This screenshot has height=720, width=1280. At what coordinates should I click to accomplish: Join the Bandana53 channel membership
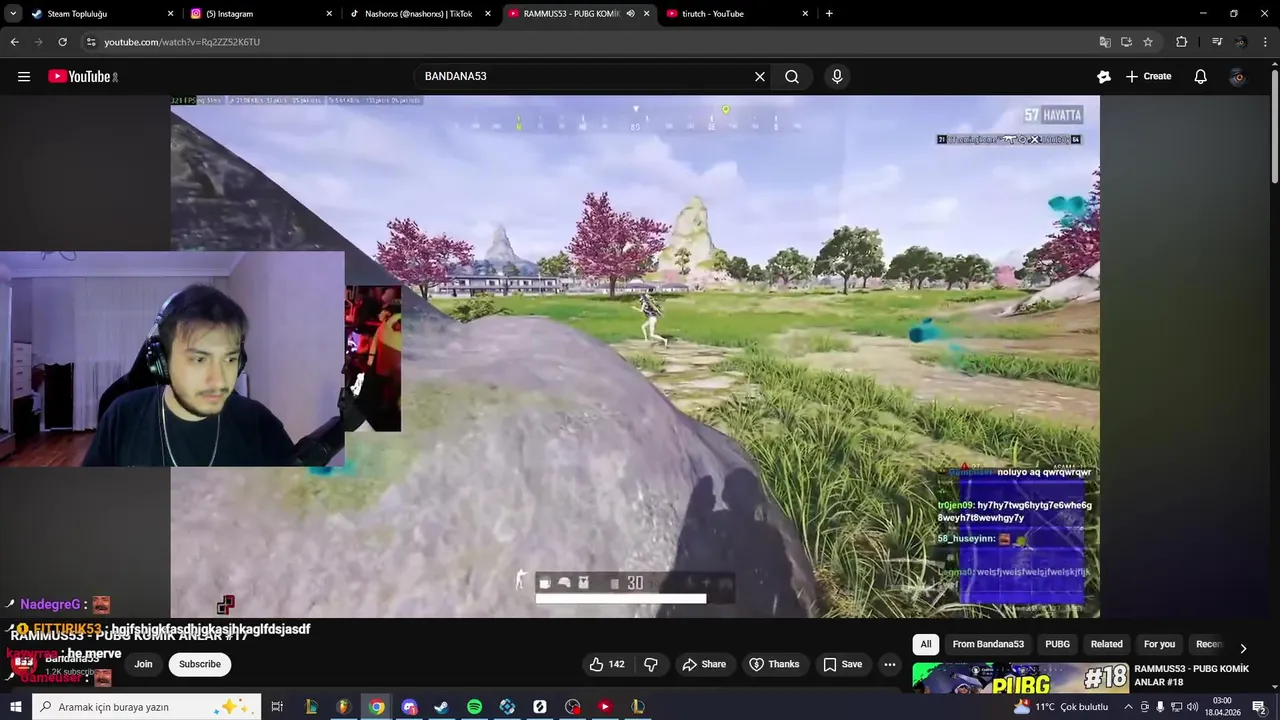point(144,664)
